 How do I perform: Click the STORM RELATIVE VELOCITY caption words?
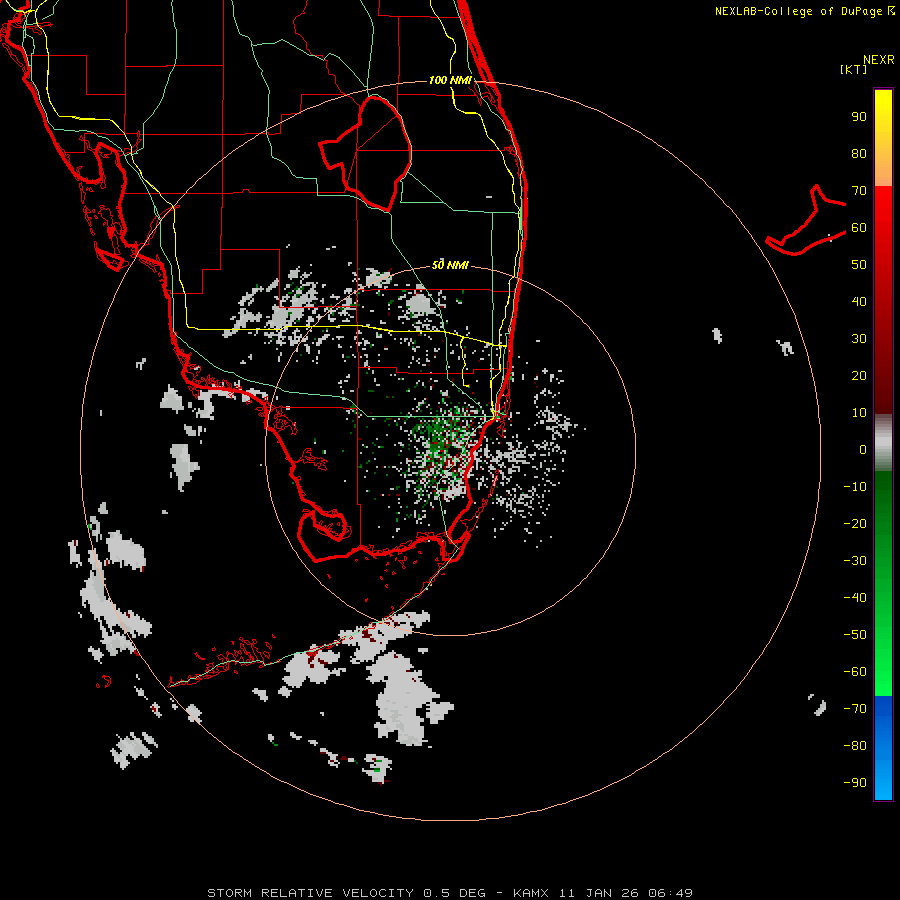[310, 893]
